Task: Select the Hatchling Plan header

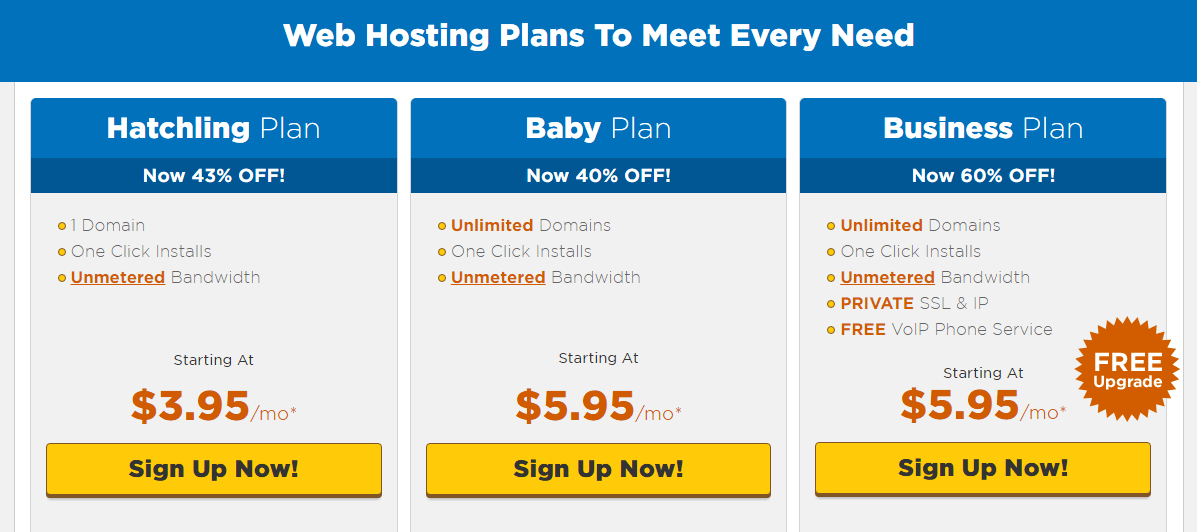Action: [x=214, y=128]
